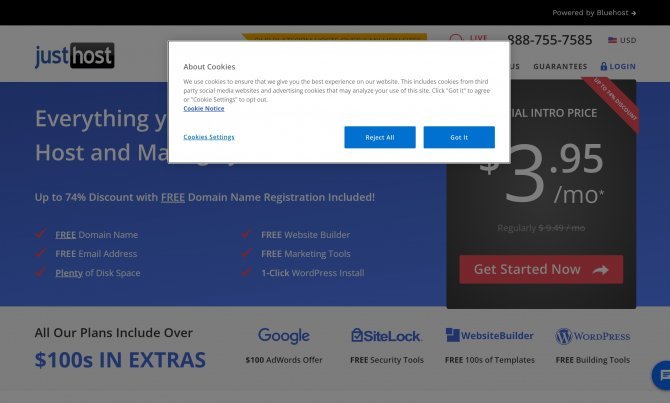Click the US flag icon

612,40
